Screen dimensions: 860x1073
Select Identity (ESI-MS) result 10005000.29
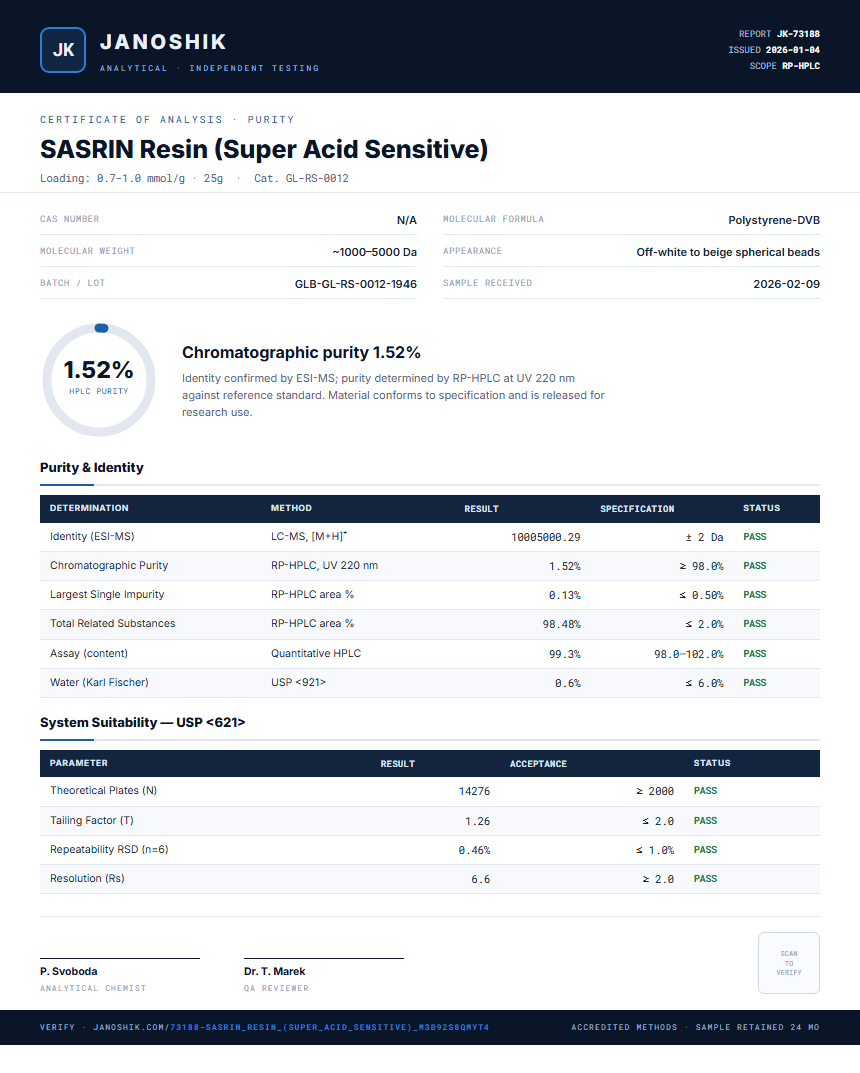[545, 537]
